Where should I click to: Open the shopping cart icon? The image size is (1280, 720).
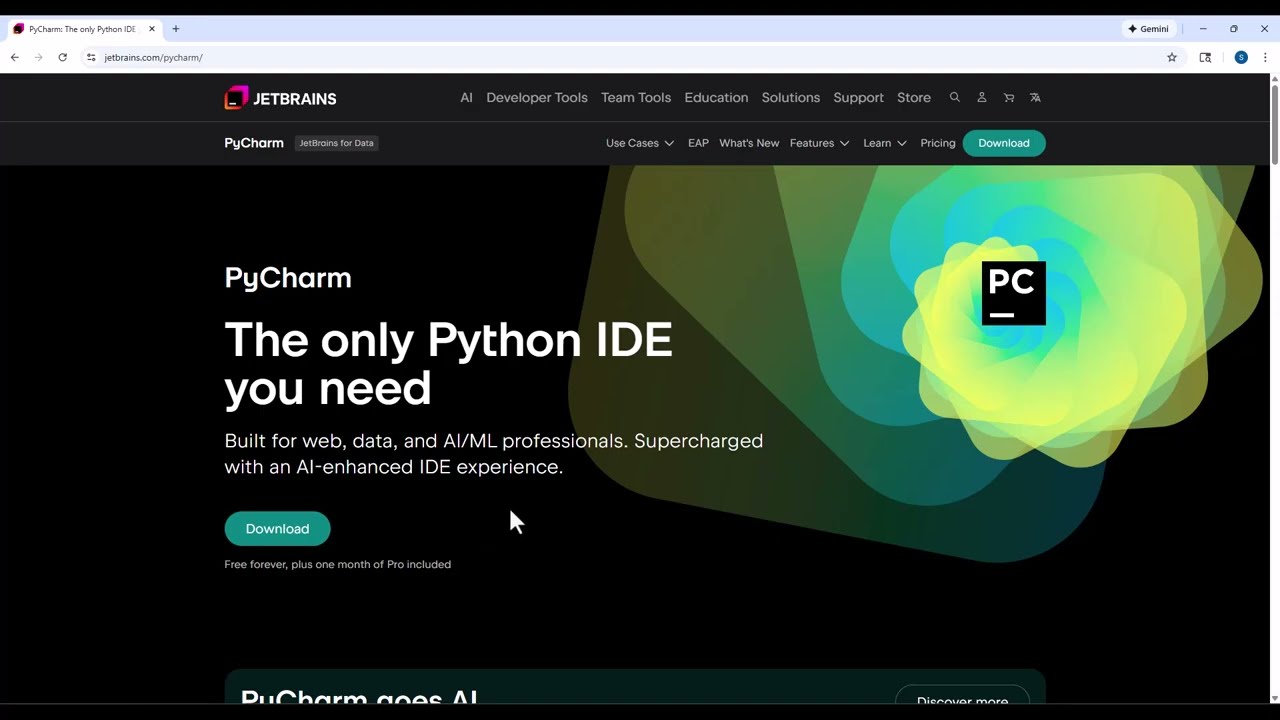coord(1009,97)
